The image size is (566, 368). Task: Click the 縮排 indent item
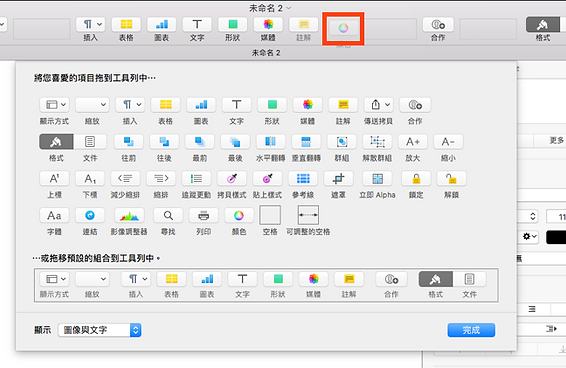[x=161, y=179]
